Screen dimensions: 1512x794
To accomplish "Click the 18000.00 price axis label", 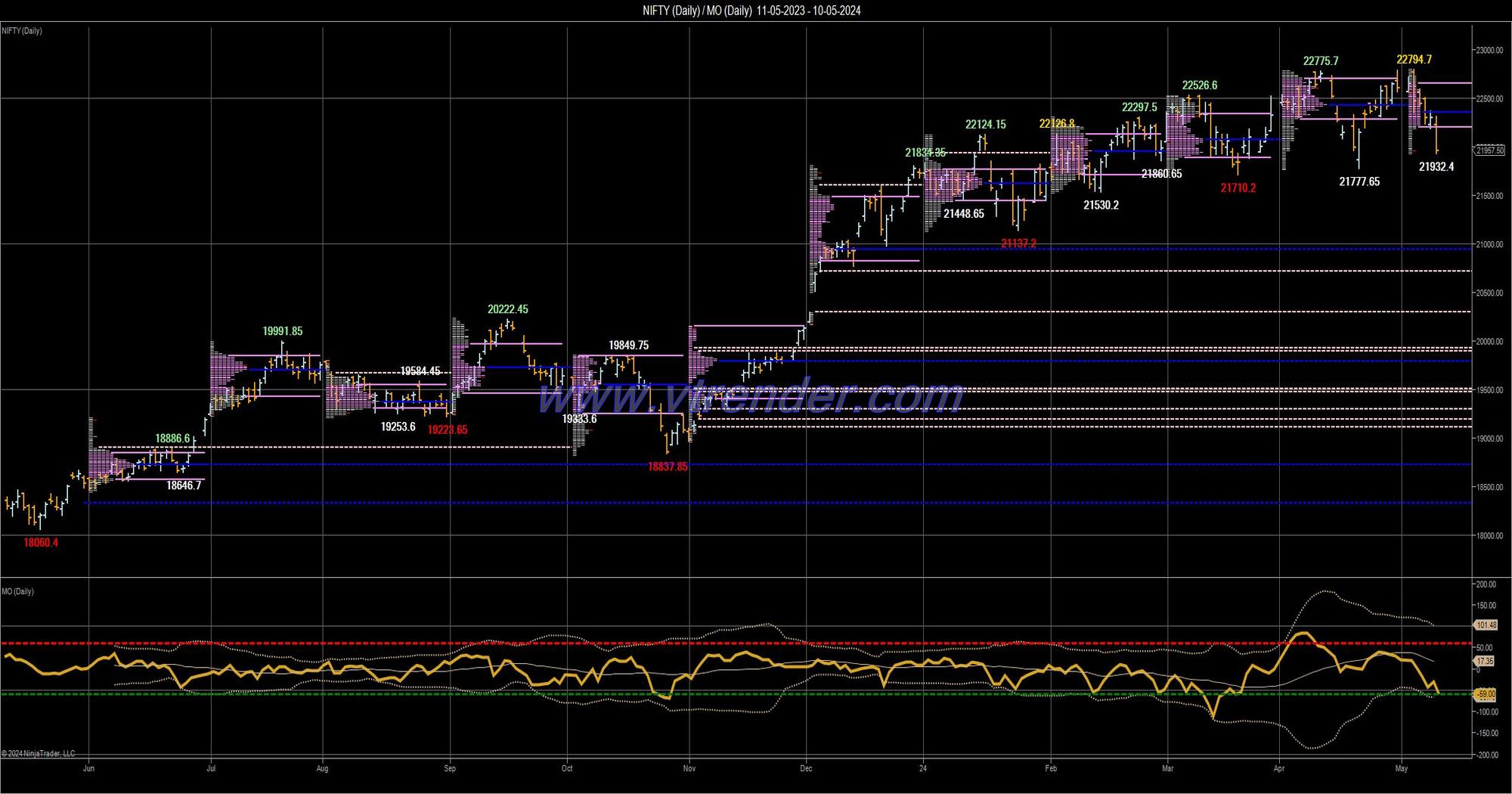I will click(1490, 535).
